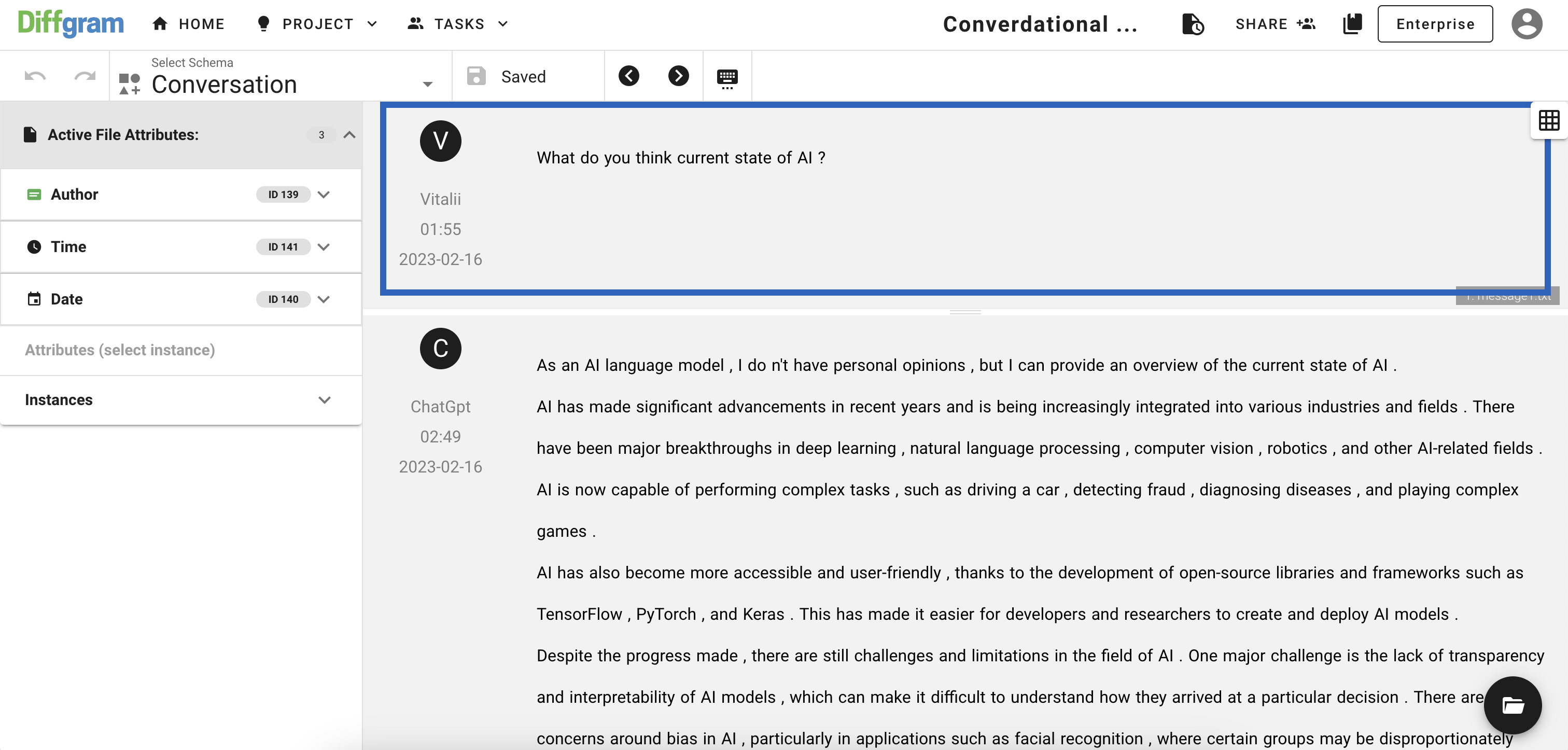Open floating file folder button
The width and height of the screenshot is (1568, 750).
(1513, 705)
